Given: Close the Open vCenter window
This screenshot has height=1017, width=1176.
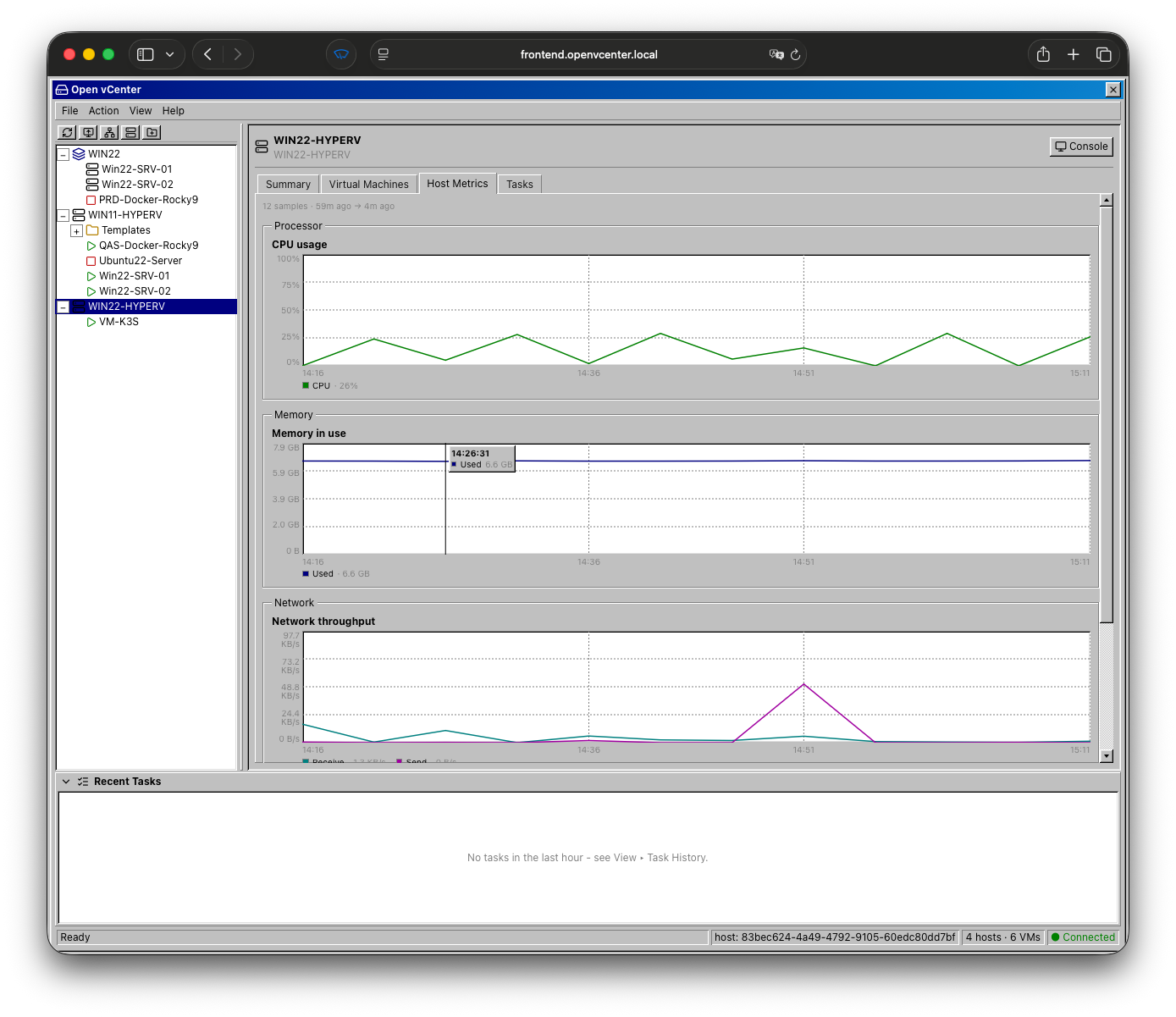Looking at the screenshot, I should [1113, 90].
